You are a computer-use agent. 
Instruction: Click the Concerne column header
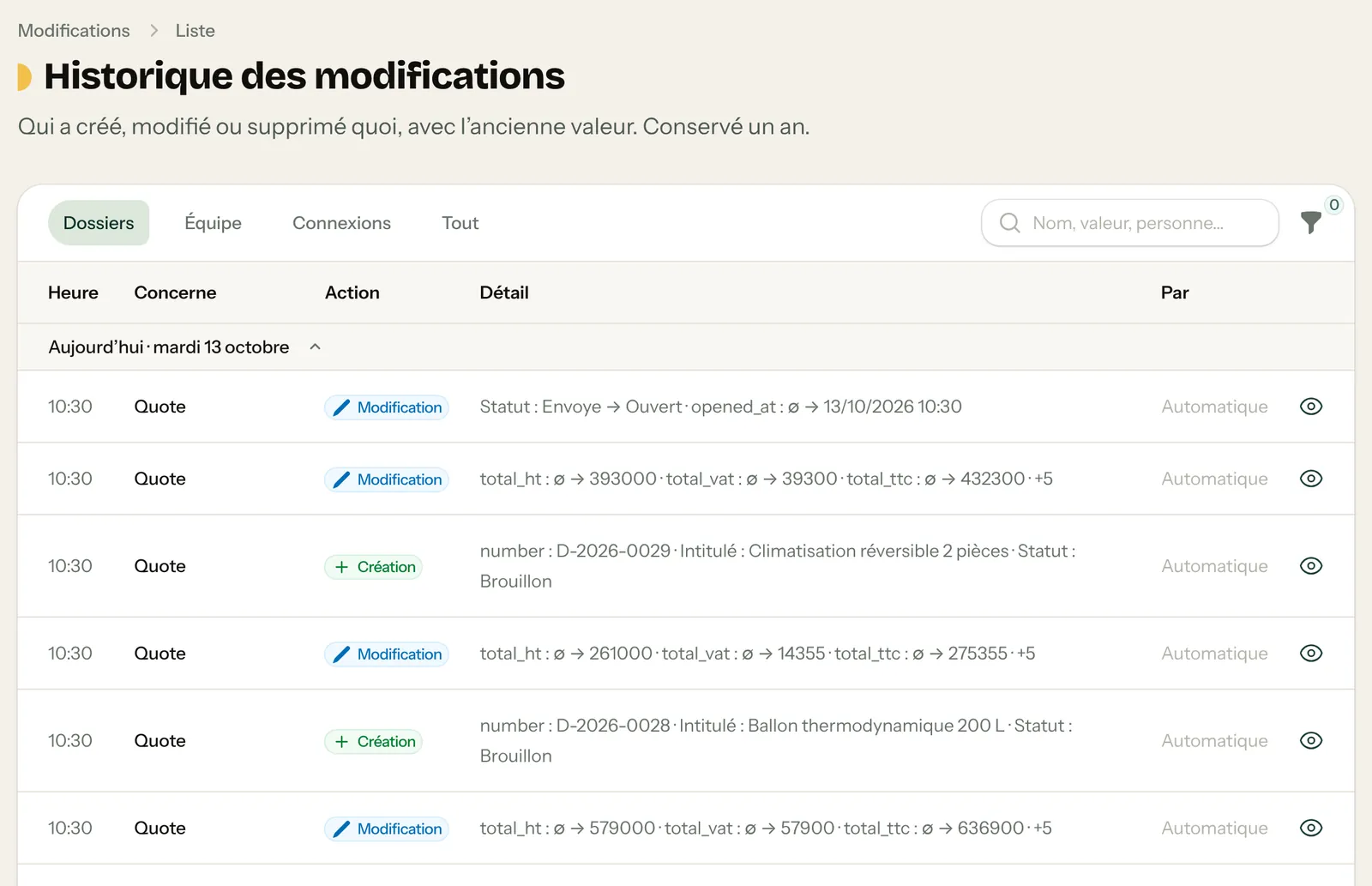175,292
